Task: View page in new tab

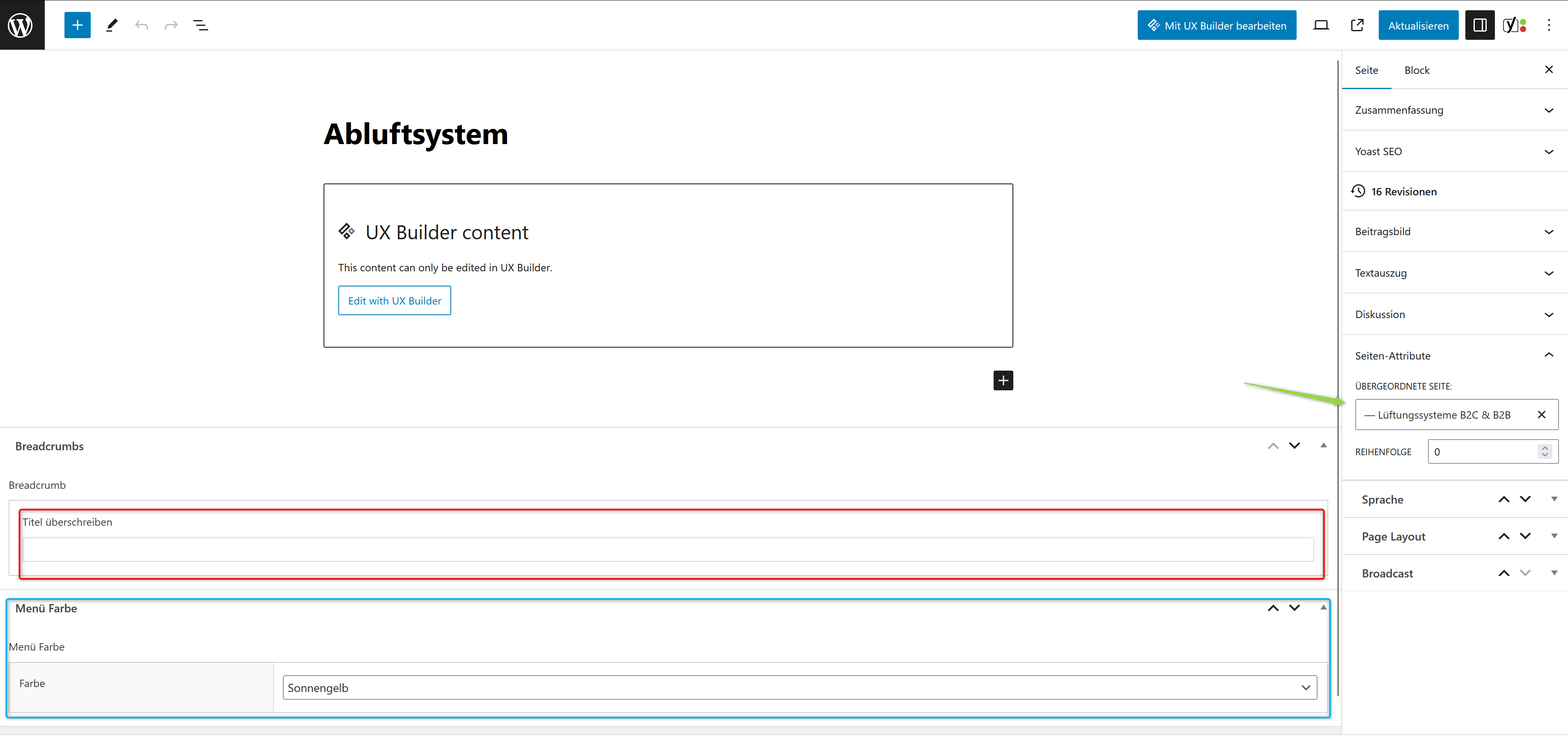Action: pos(1357,25)
